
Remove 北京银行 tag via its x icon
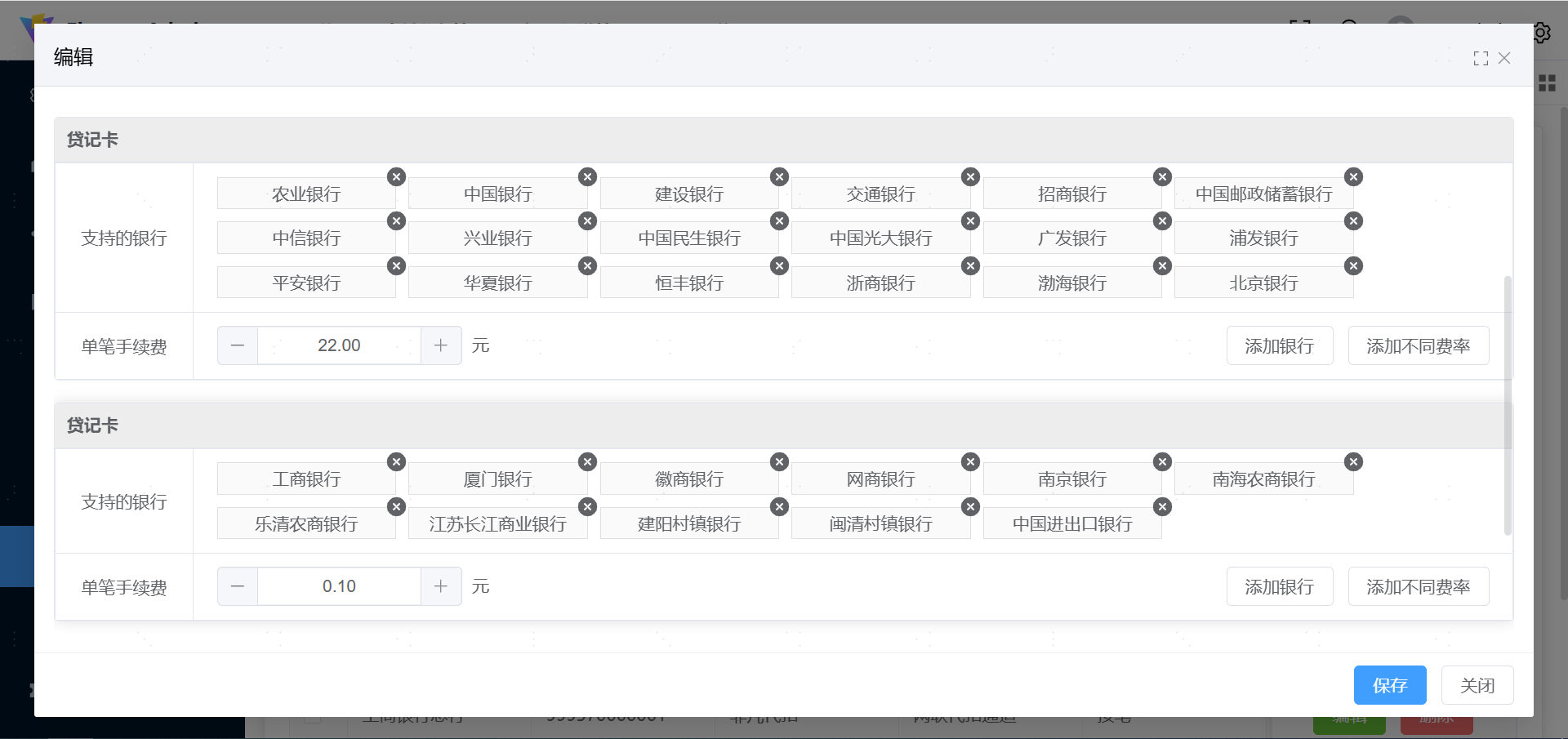coord(1353,266)
